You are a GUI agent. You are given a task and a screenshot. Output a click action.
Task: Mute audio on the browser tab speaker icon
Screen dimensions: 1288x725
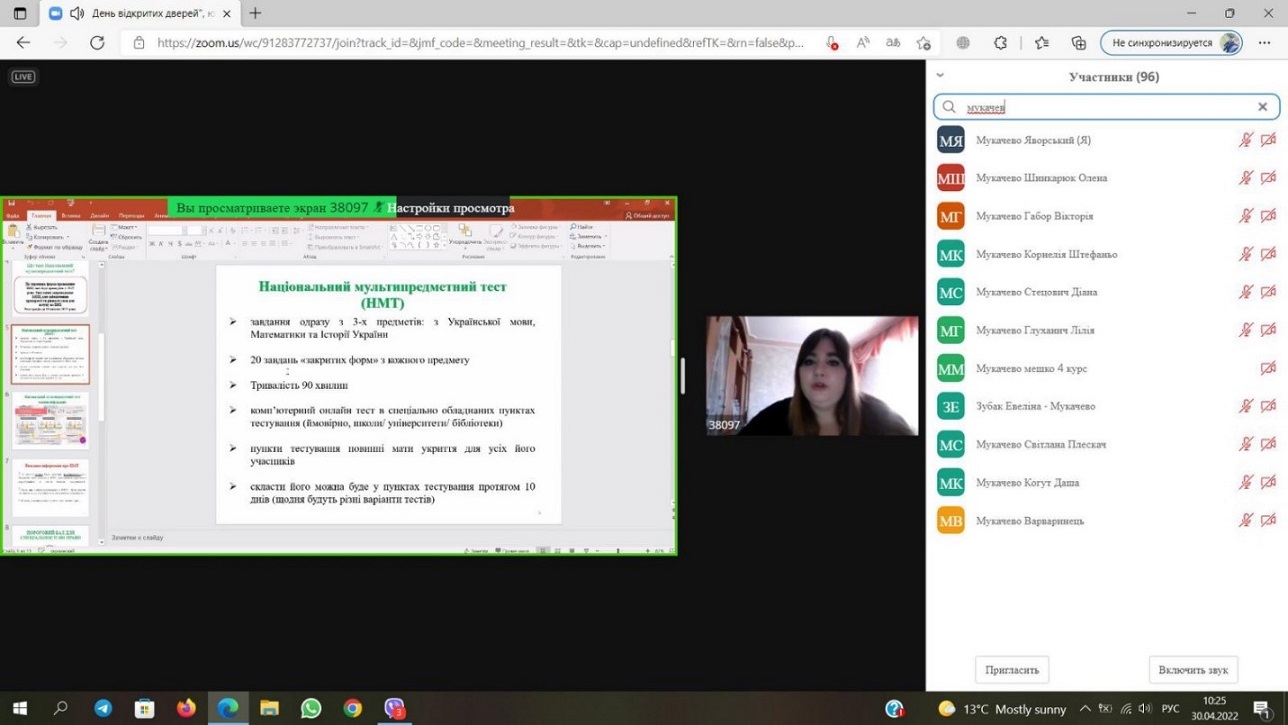click(76, 13)
